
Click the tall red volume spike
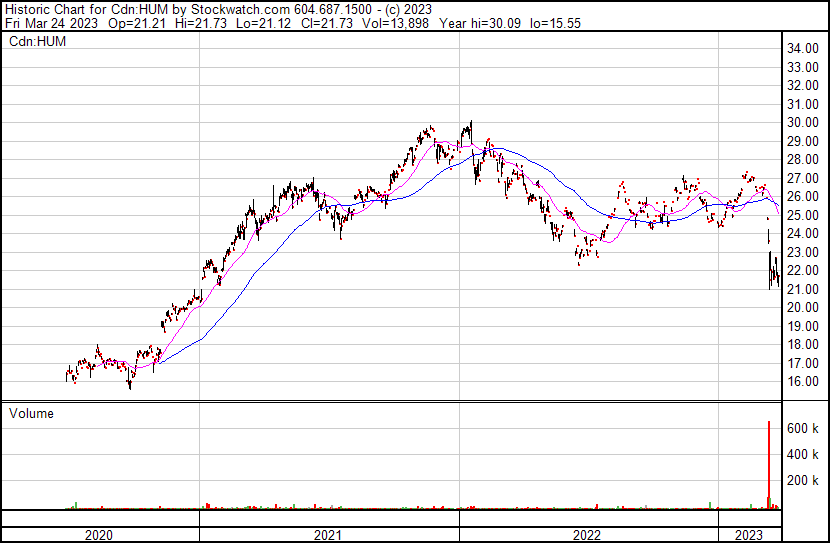click(768, 460)
